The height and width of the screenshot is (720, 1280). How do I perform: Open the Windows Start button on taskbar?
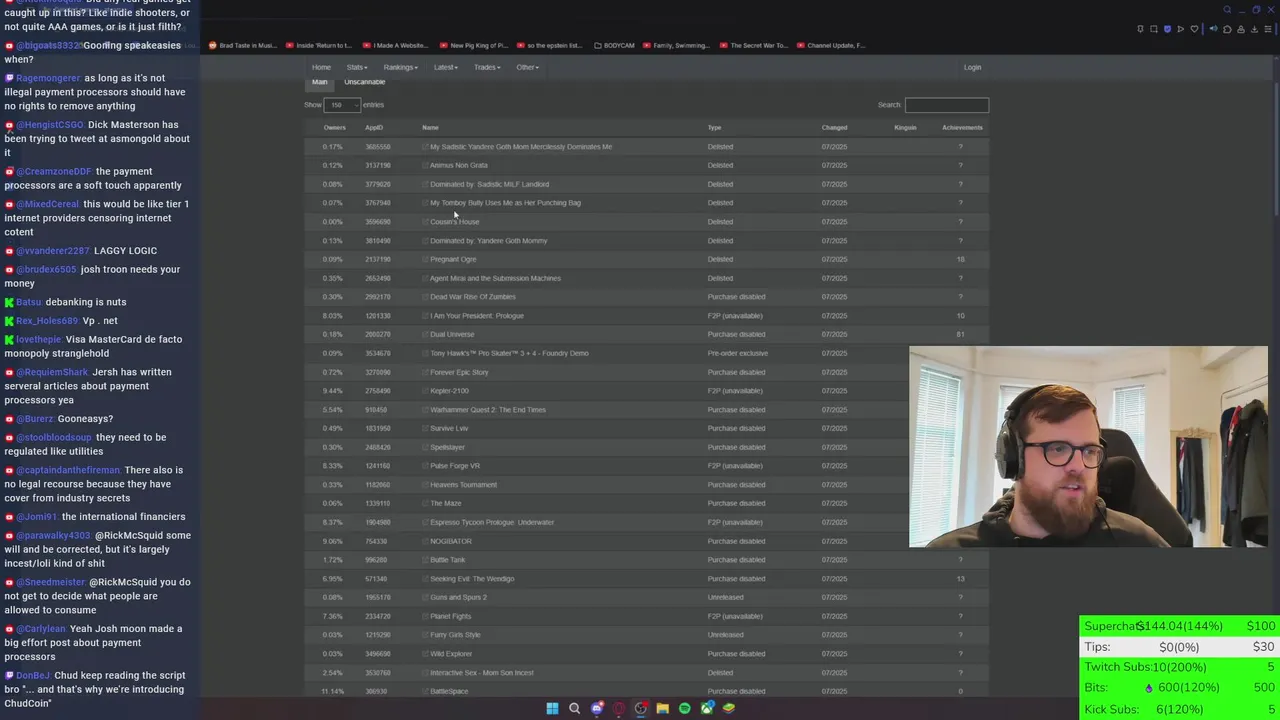pos(552,708)
